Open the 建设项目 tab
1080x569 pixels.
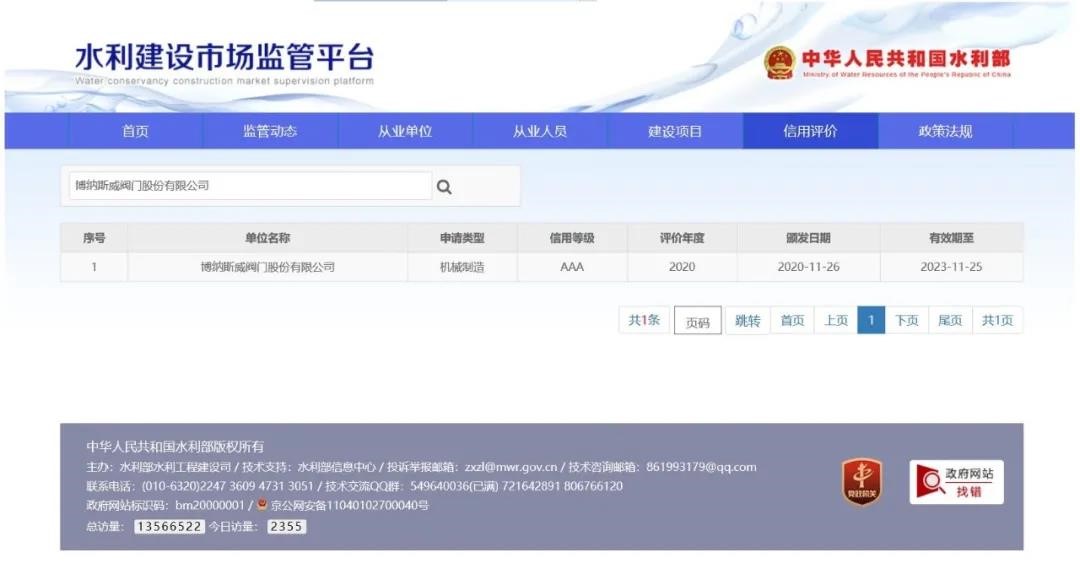675,131
